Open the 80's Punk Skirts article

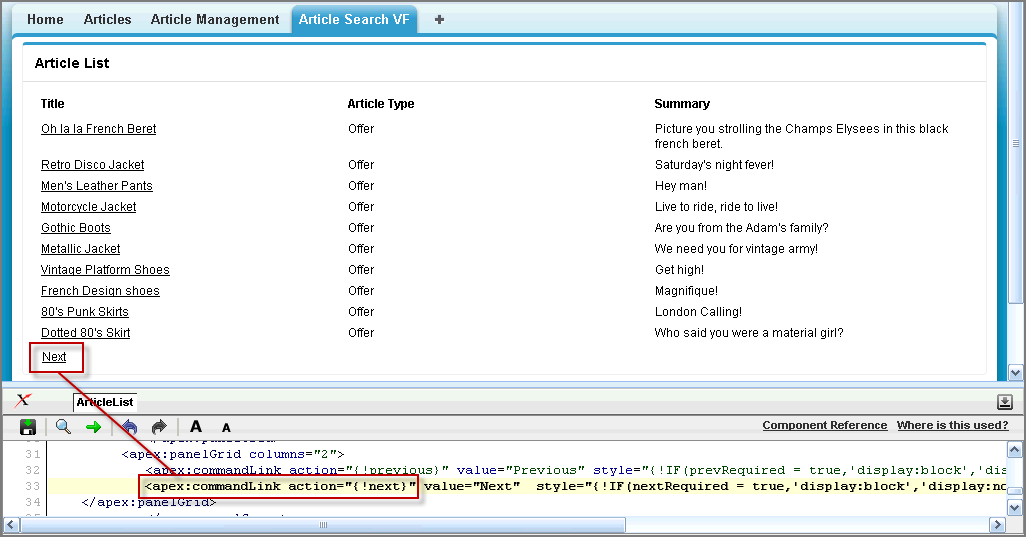click(85, 311)
